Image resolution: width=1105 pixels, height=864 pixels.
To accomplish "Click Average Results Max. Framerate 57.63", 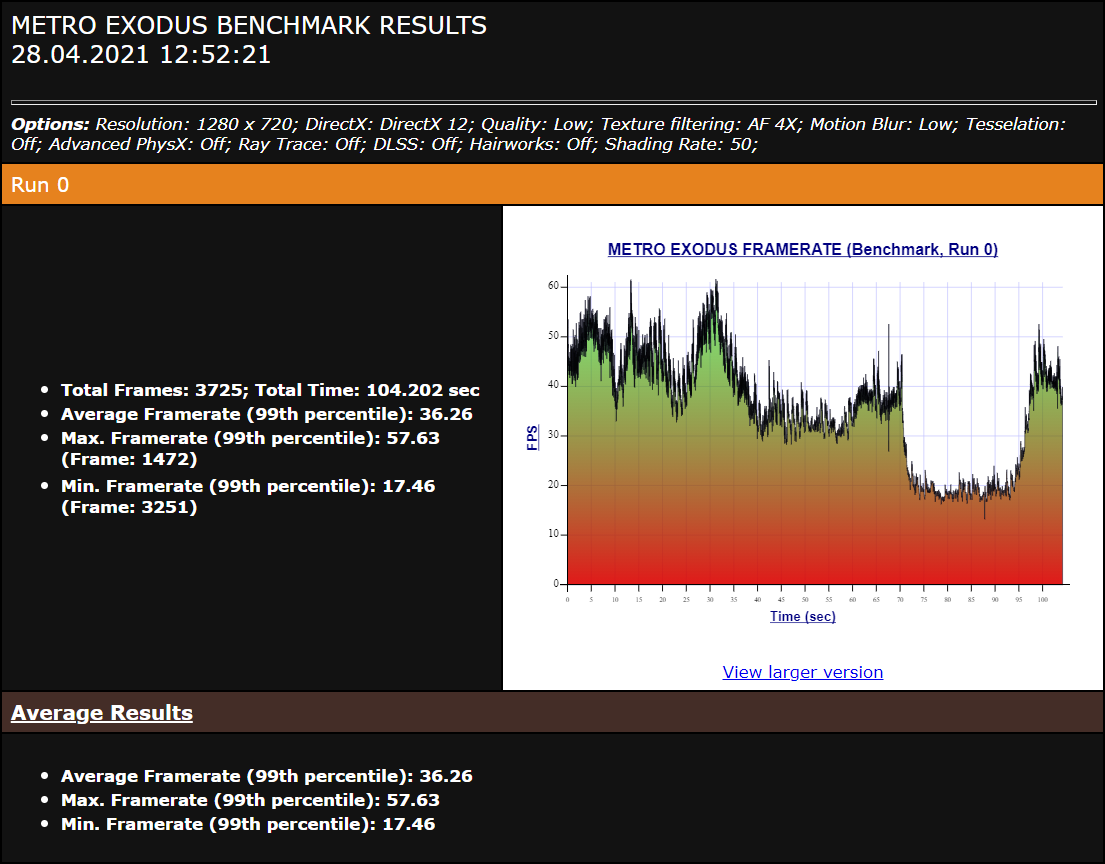I will click(x=250, y=801).
